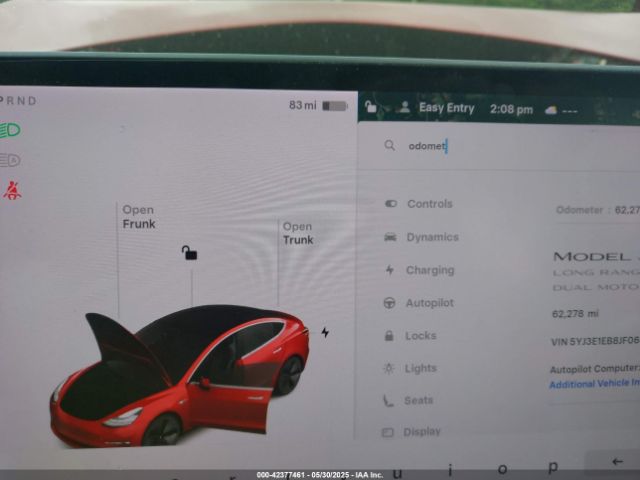Tap Open Trunk button
640x480 pixels.
tap(298, 233)
